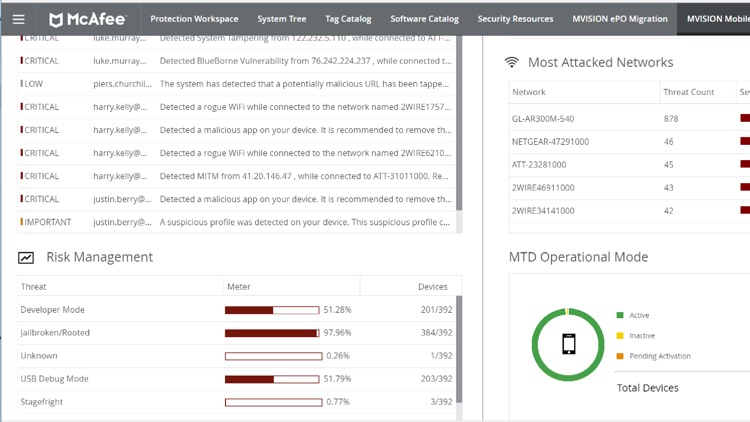Open the BlueBorne Vulnerability threat row
The image size is (750, 422).
(237, 61)
